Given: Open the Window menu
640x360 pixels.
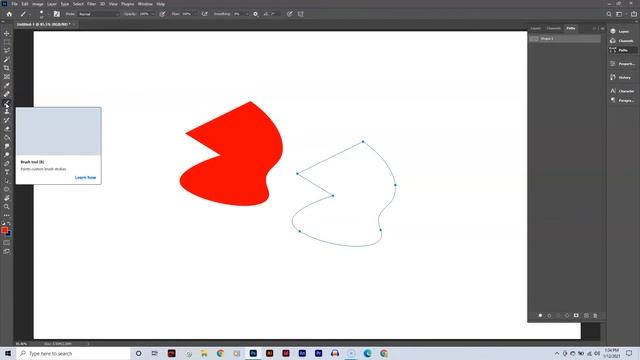Looking at the screenshot, I should click(x=145, y=4).
